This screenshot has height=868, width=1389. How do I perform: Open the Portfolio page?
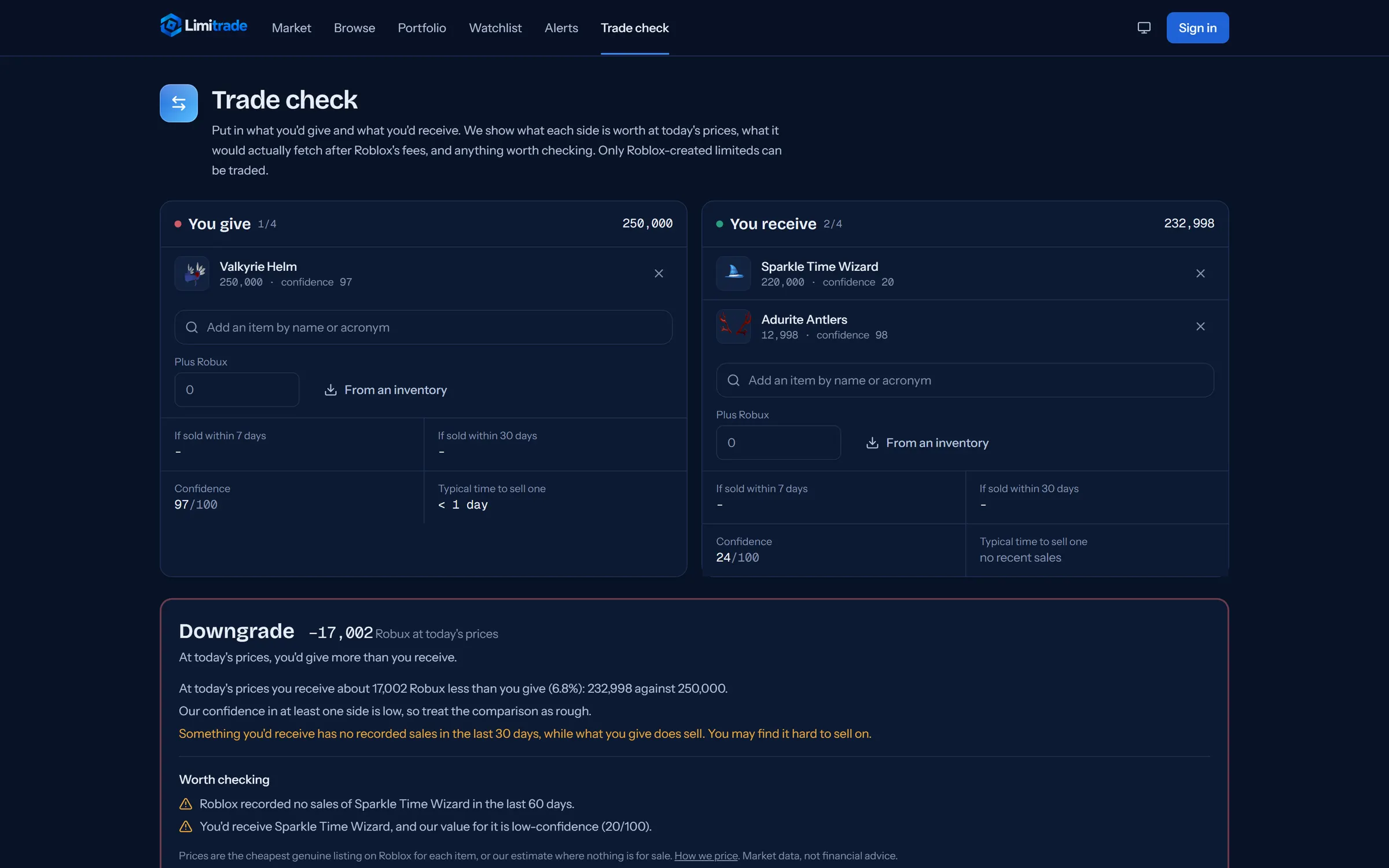[x=422, y=28]
